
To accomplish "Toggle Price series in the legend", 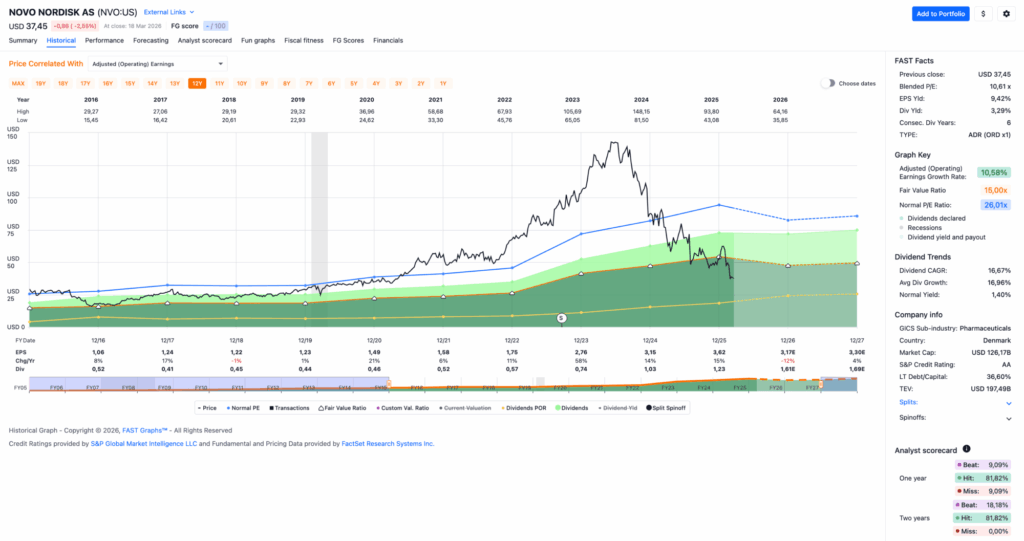I will [x=207, y=408].
